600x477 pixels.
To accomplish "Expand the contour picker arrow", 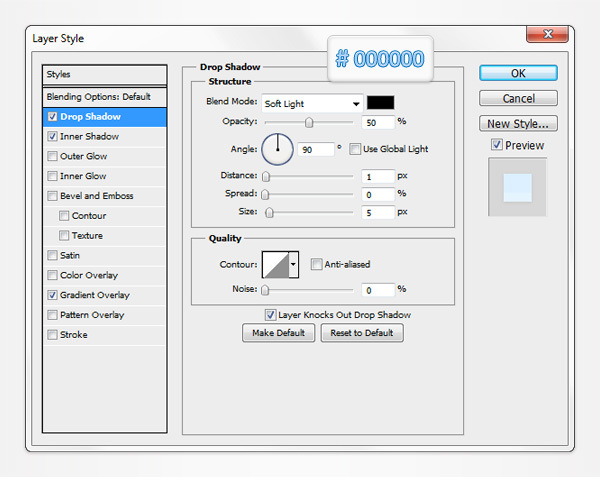I will [293, 265].
